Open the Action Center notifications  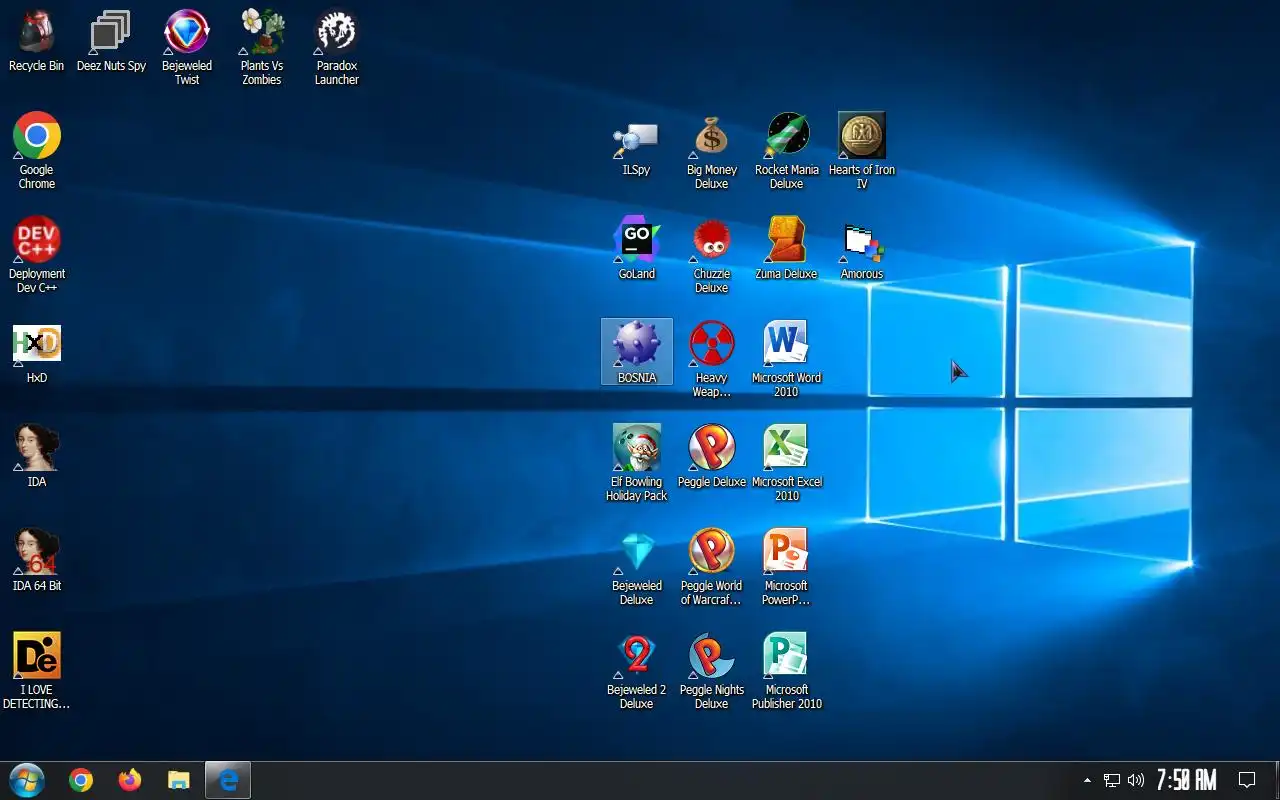1247,780
